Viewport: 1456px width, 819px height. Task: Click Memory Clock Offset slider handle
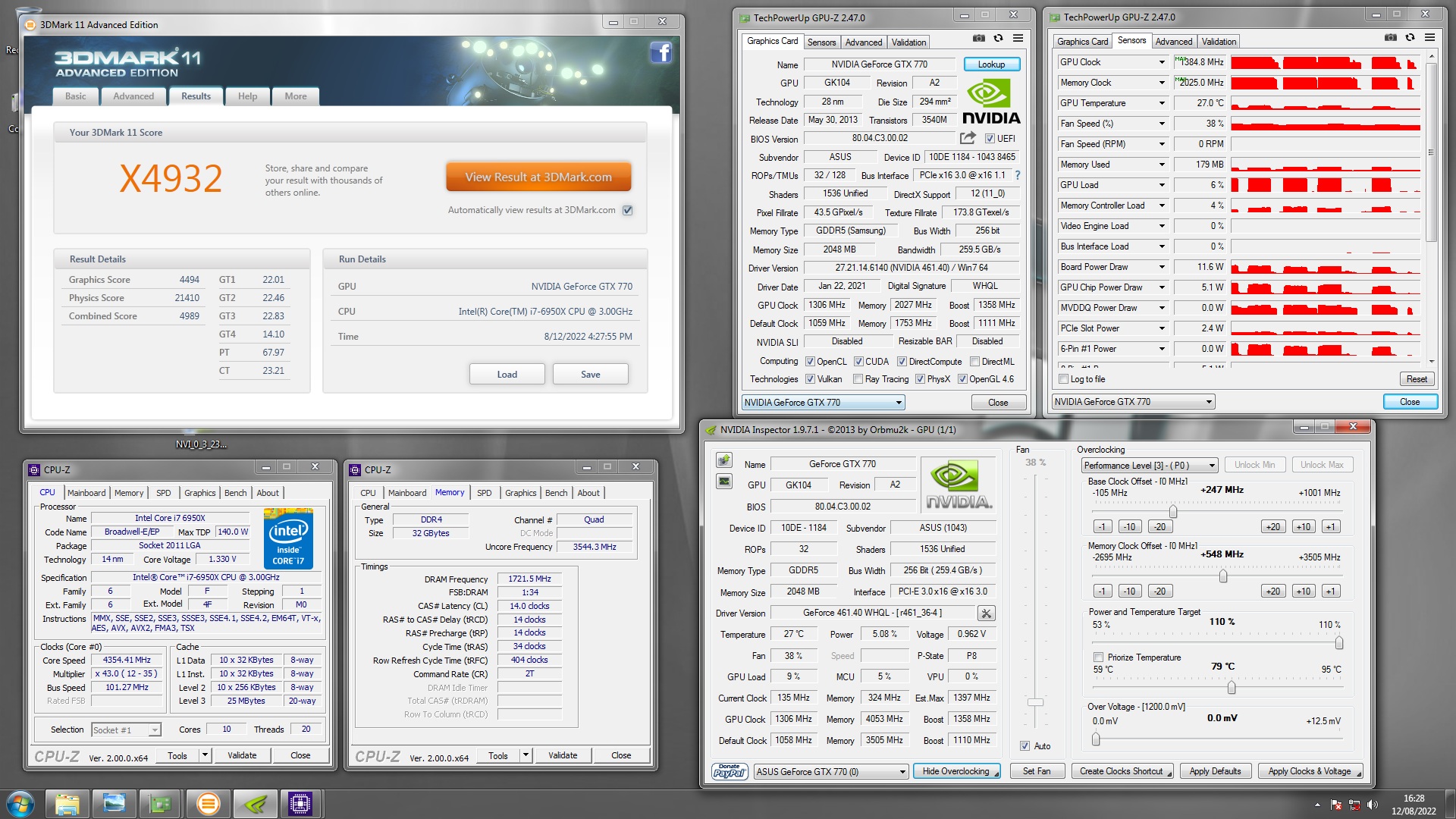1223,576
